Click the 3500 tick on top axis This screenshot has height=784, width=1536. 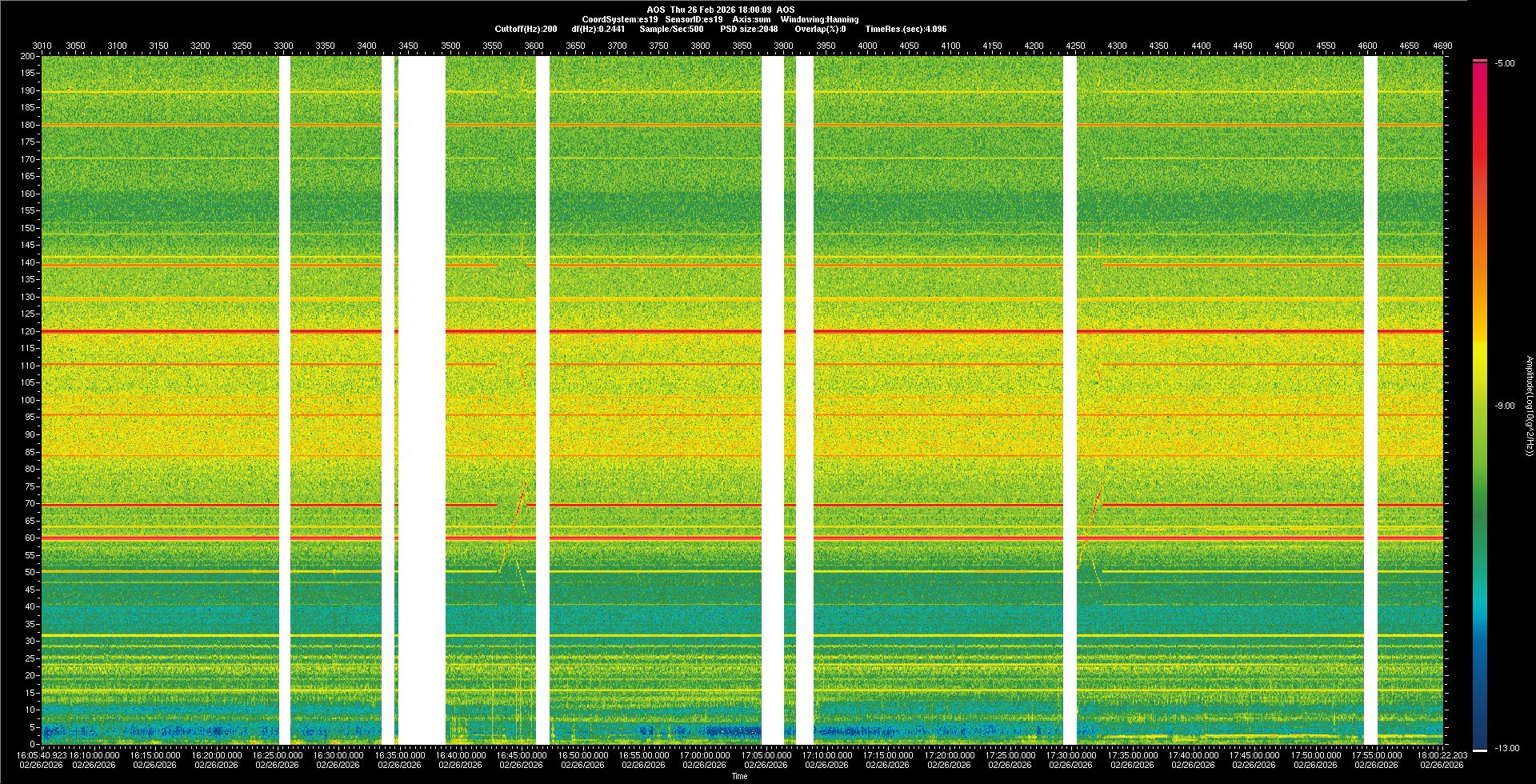(450, 46)
